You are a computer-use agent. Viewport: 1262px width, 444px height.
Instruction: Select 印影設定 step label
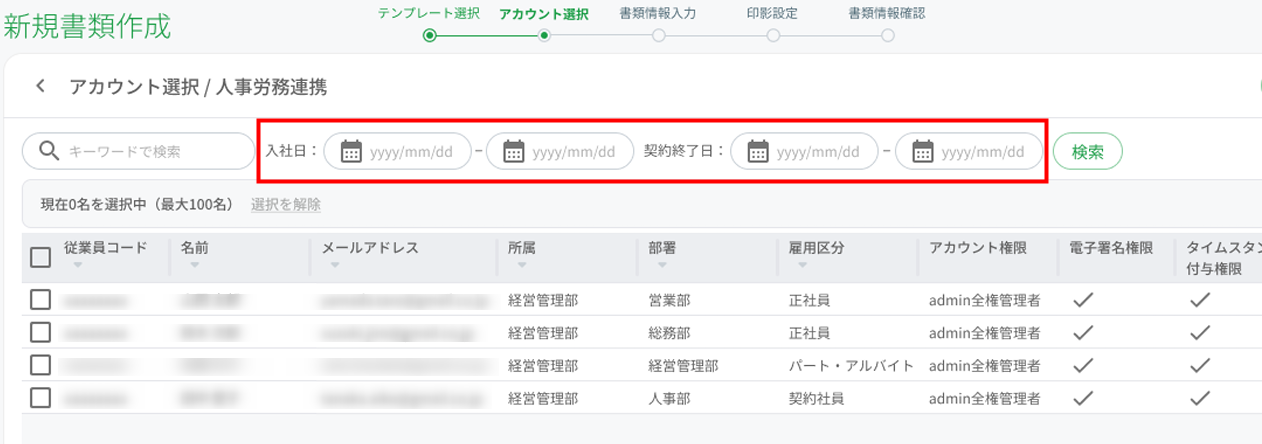(x=773, y=13)
